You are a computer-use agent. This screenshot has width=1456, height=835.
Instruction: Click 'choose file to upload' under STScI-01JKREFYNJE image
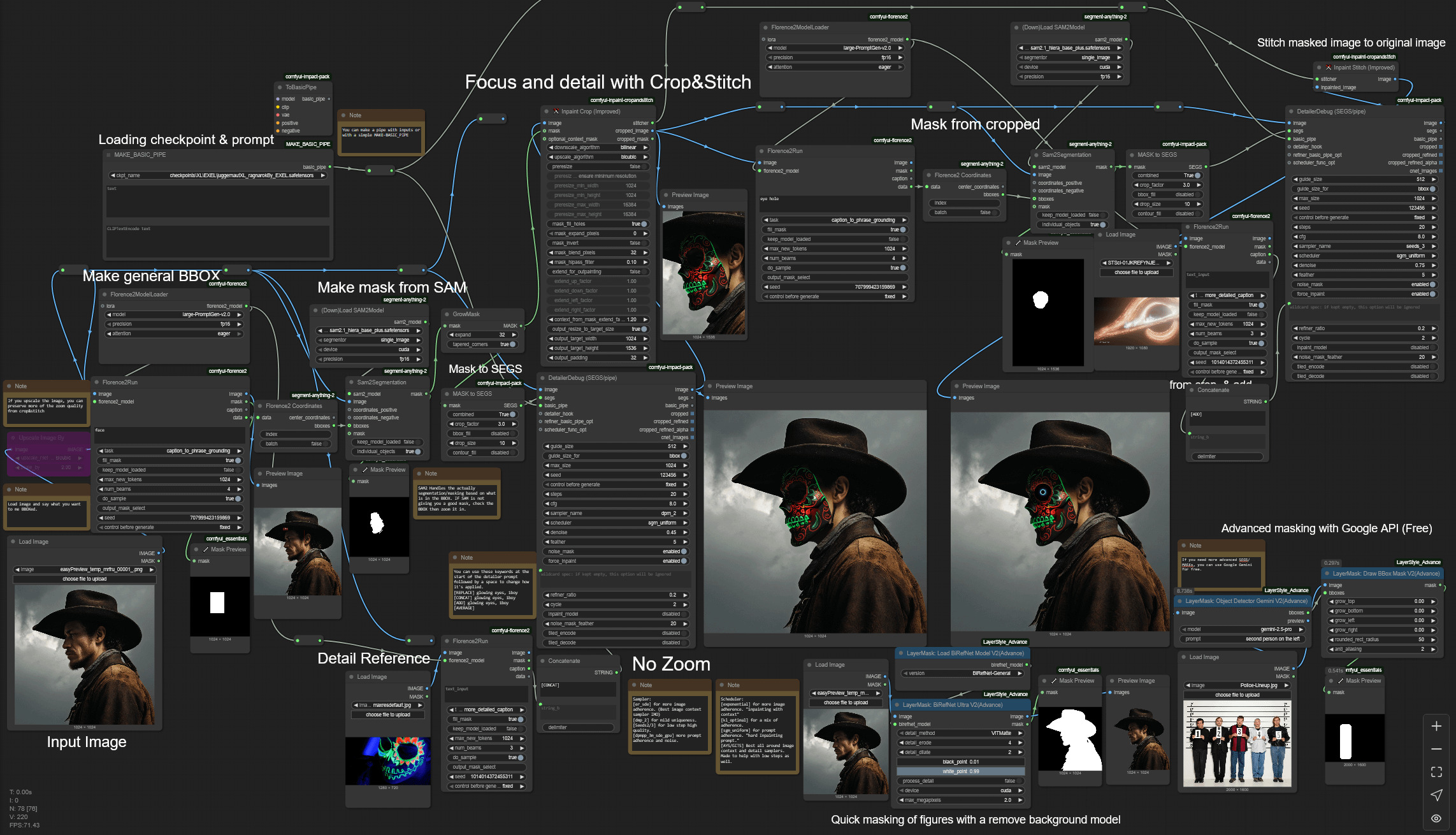1136,272
